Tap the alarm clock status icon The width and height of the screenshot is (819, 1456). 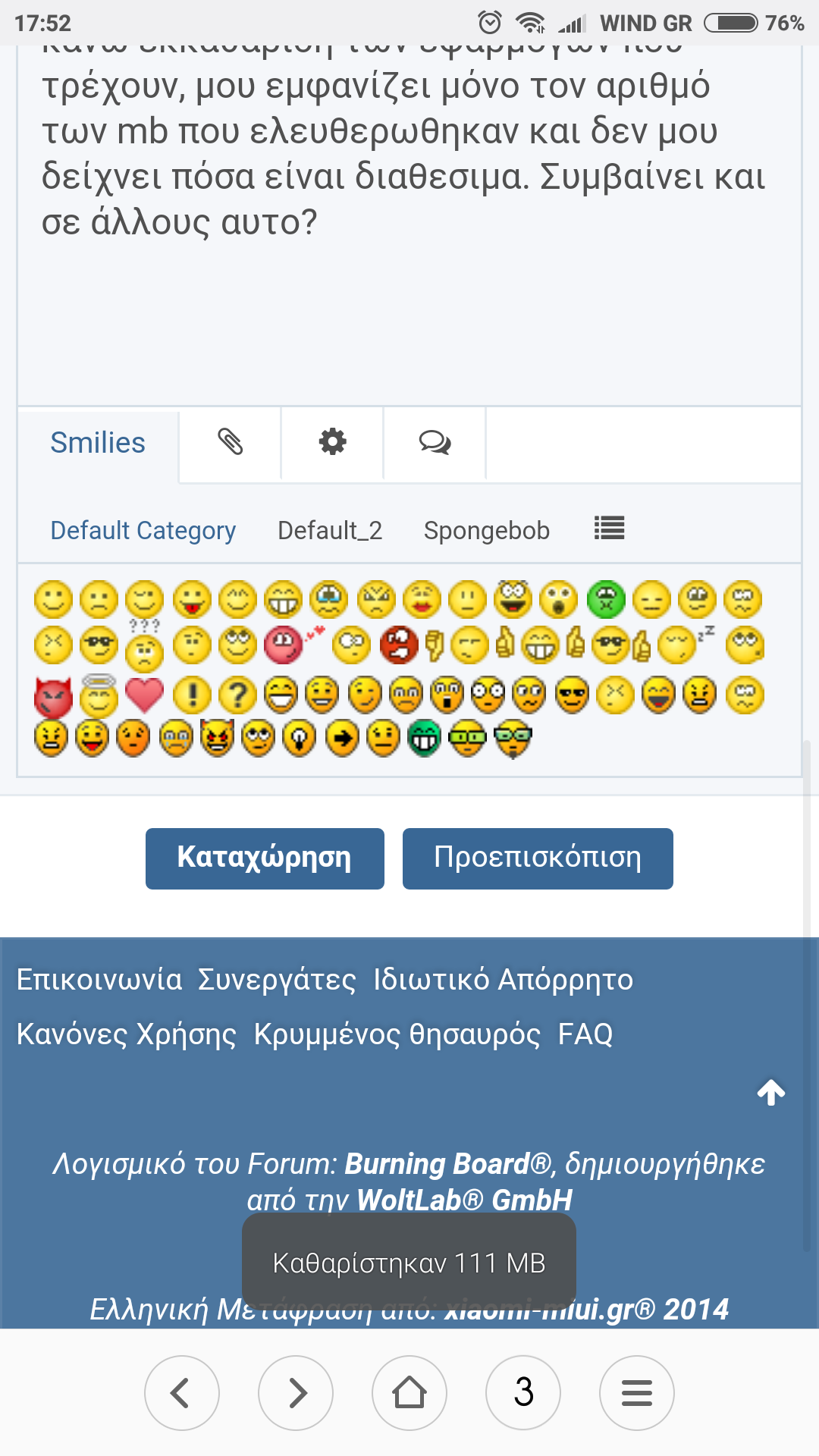point(490,23)
